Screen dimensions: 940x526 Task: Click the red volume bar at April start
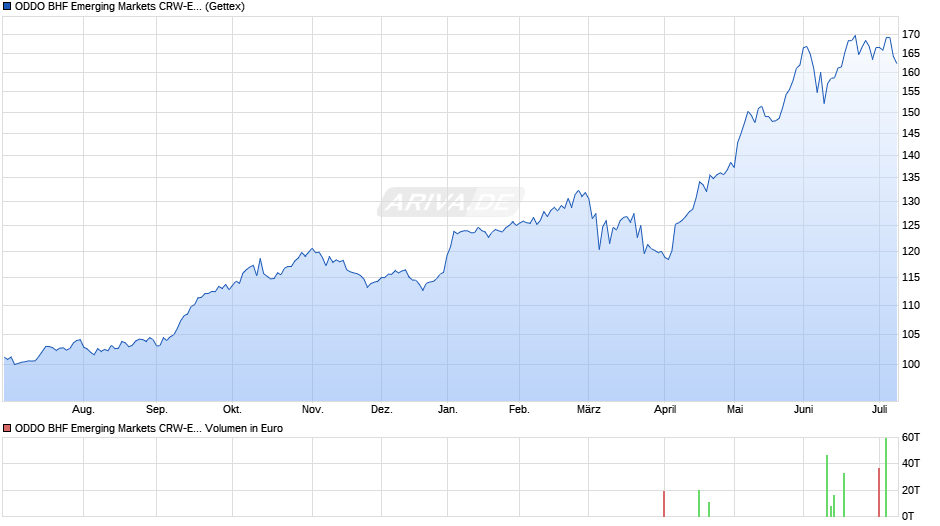click(x=664, y=504)
